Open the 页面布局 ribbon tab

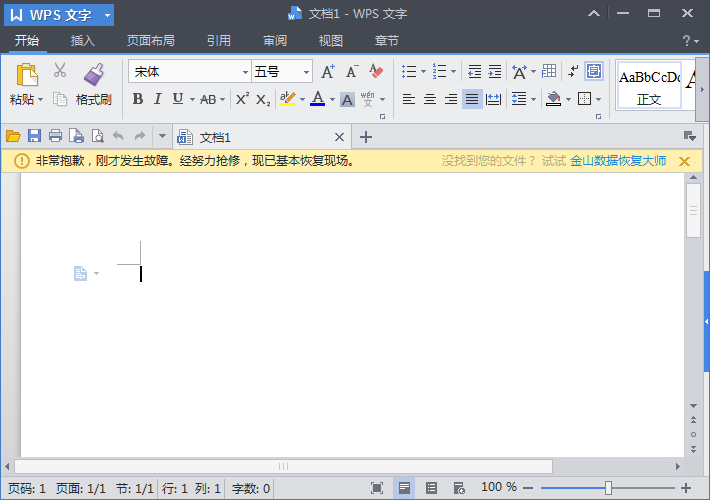pyautogui.click(x=150, y=41)
